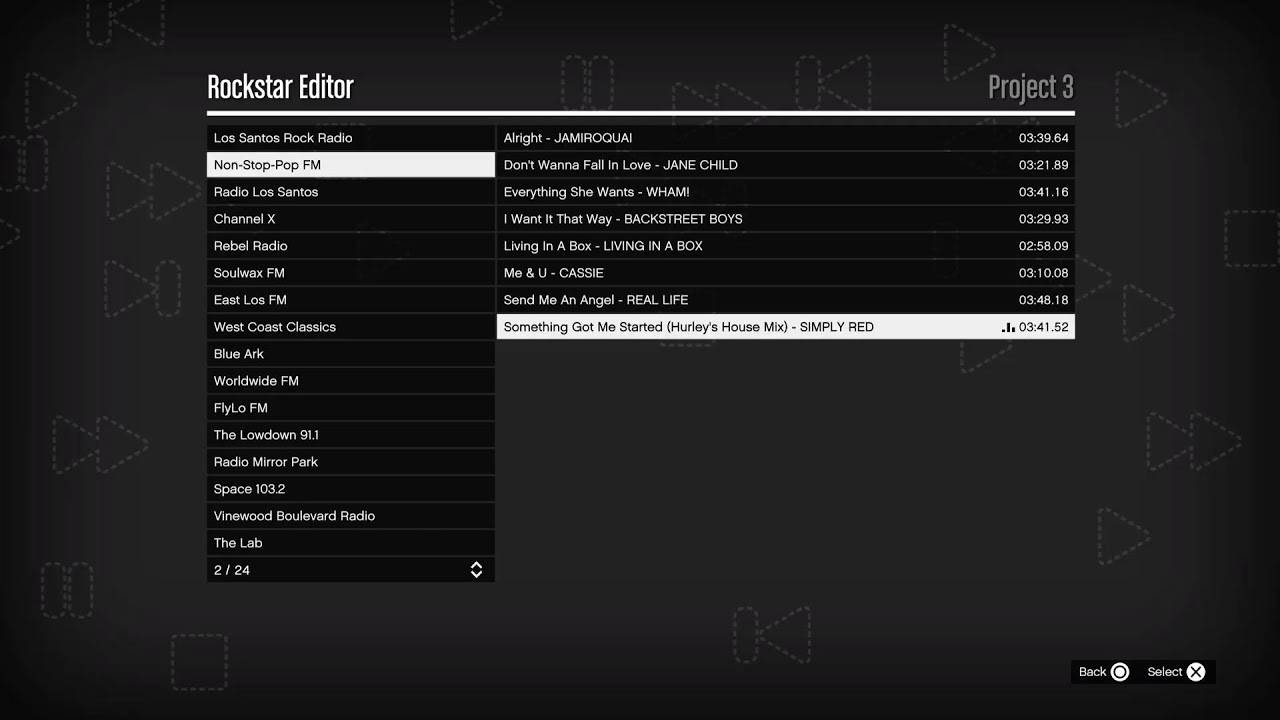Select Living In A Box track
This screenshot has width=1280, height=720.
point(786,246)
